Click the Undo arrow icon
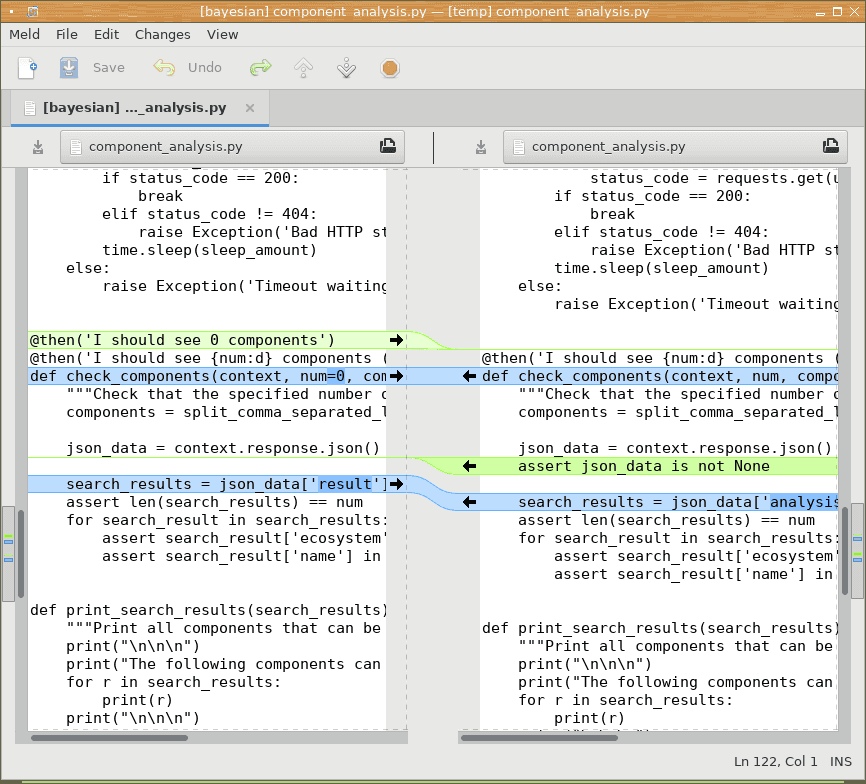Image resolution: width=866 pixels, height=784 pixels. (164, 68)
